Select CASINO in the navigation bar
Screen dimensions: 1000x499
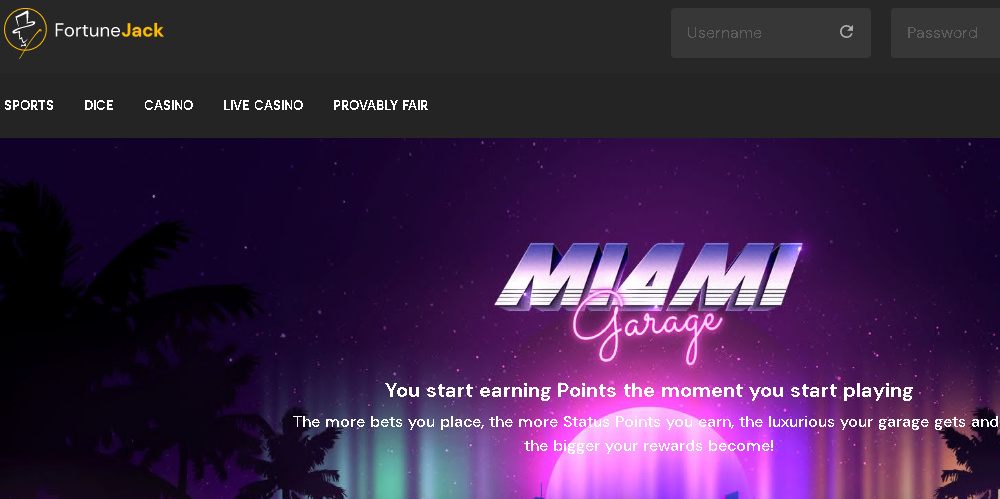tap(168, 105)
